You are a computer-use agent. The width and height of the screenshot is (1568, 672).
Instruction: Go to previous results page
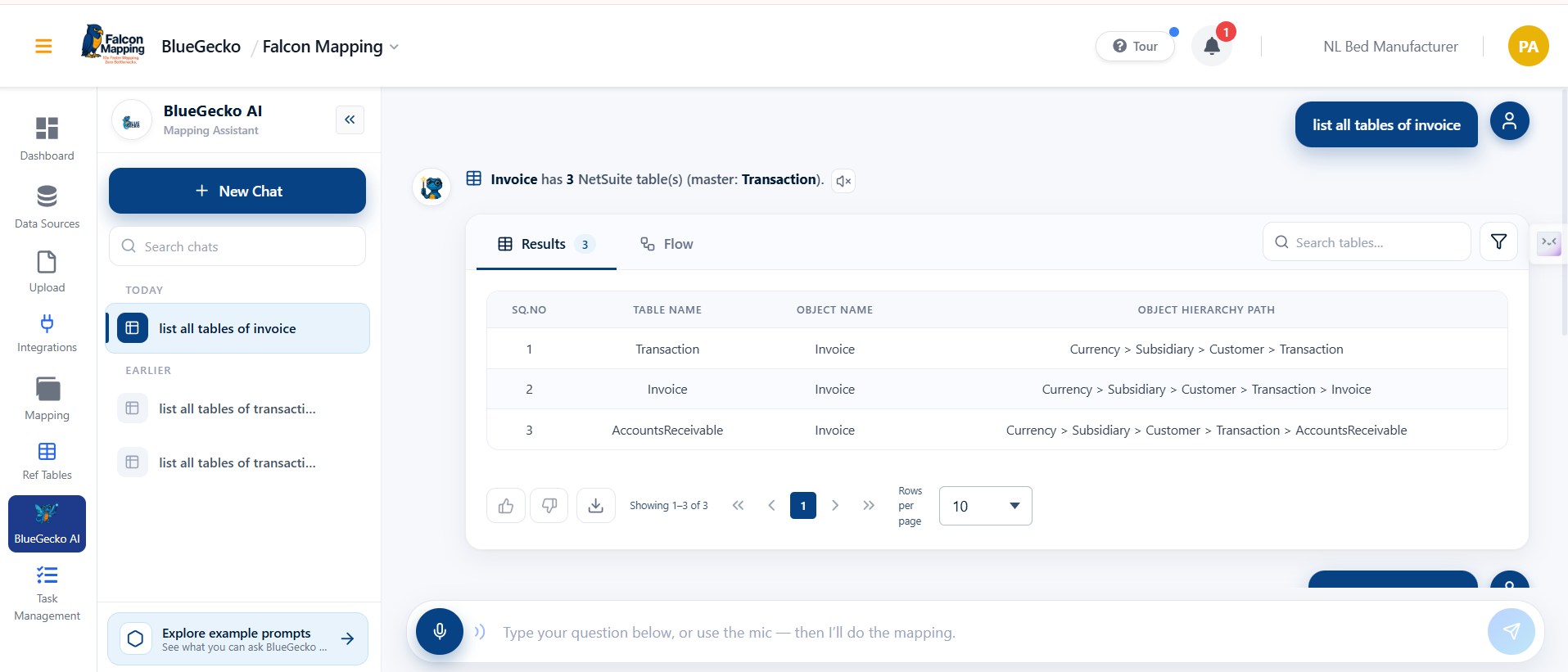tap(771, 506)
